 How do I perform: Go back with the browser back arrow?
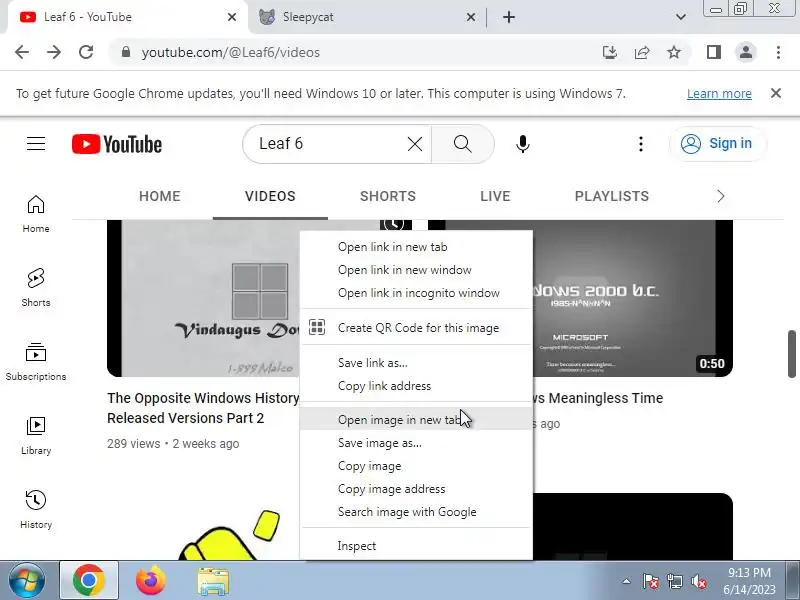(22, 52)
